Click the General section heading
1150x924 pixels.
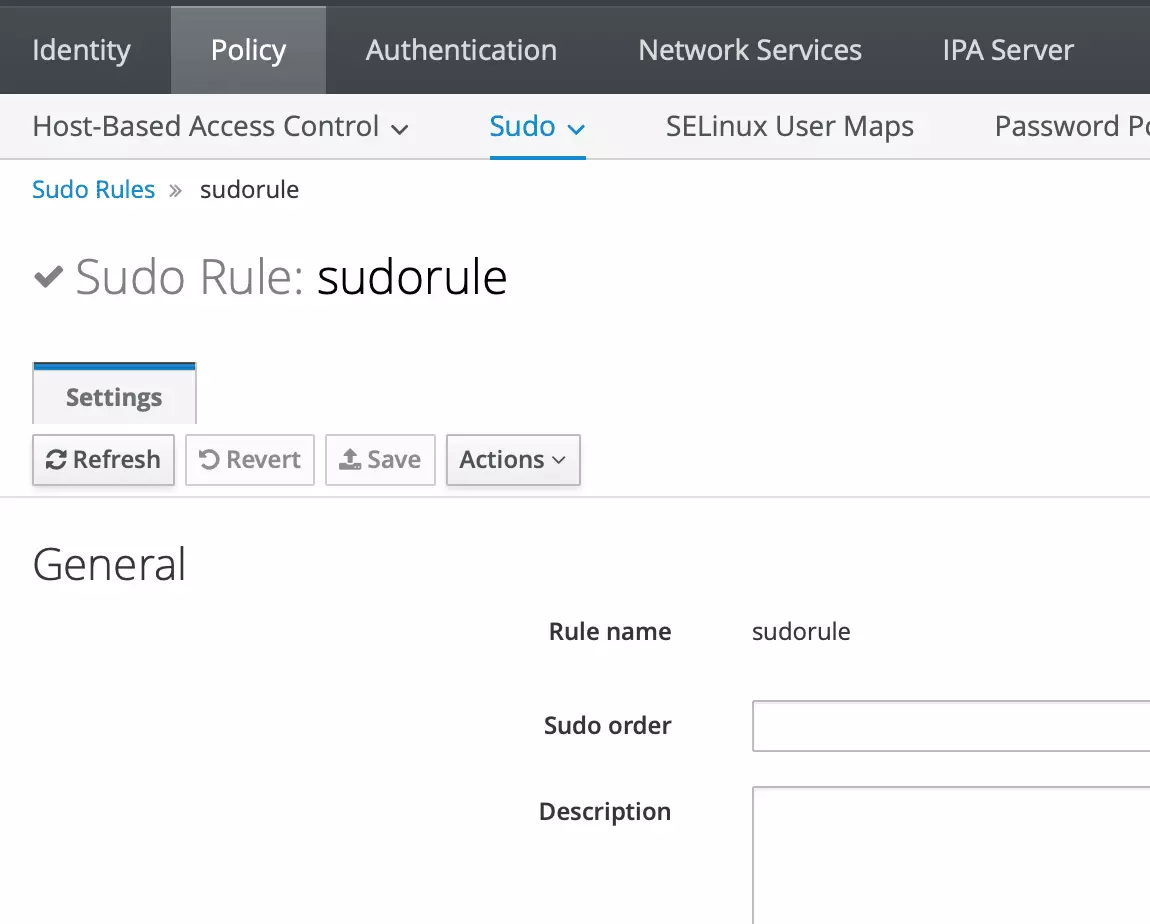pyautogui.click(x=109, y=565)
